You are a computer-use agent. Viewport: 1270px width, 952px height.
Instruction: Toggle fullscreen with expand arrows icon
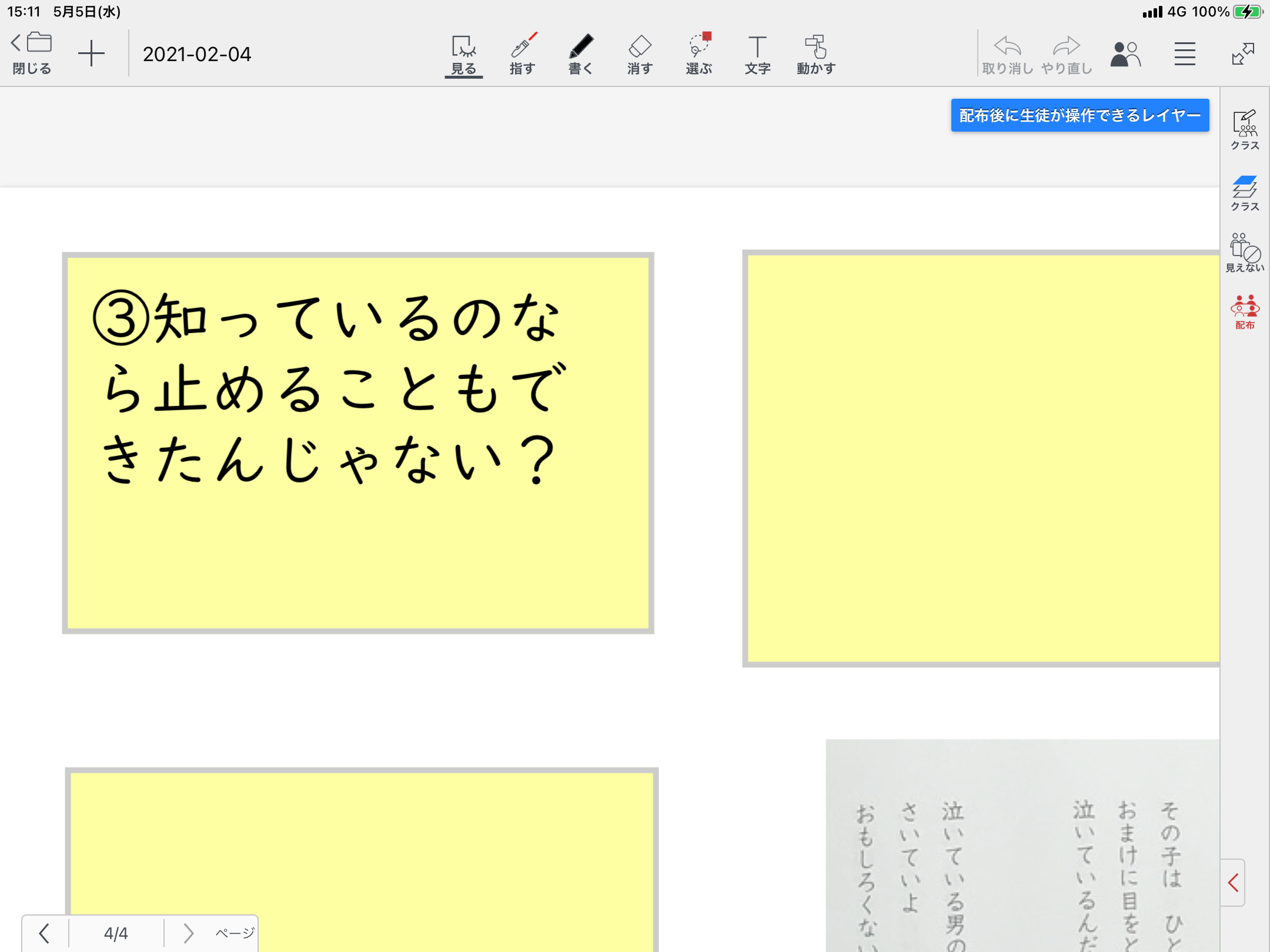1243,54
